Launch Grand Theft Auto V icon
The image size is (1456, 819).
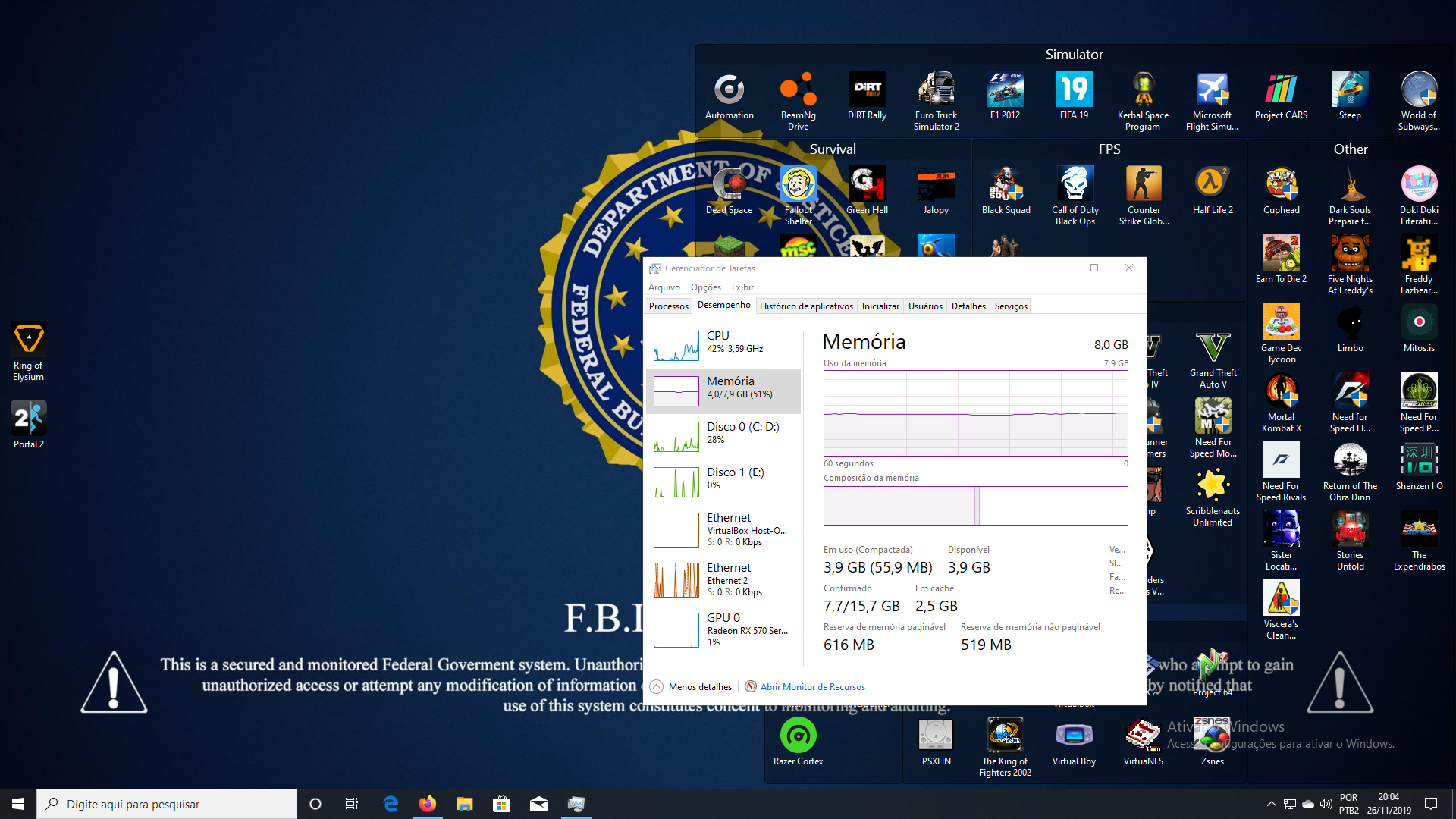click(1213, 359)
